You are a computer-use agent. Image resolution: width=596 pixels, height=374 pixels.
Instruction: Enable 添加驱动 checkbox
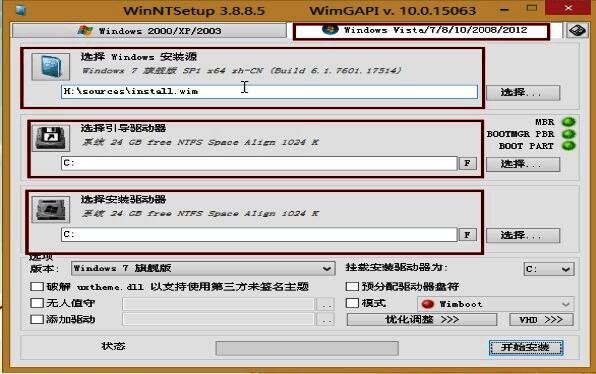(37, 319)
